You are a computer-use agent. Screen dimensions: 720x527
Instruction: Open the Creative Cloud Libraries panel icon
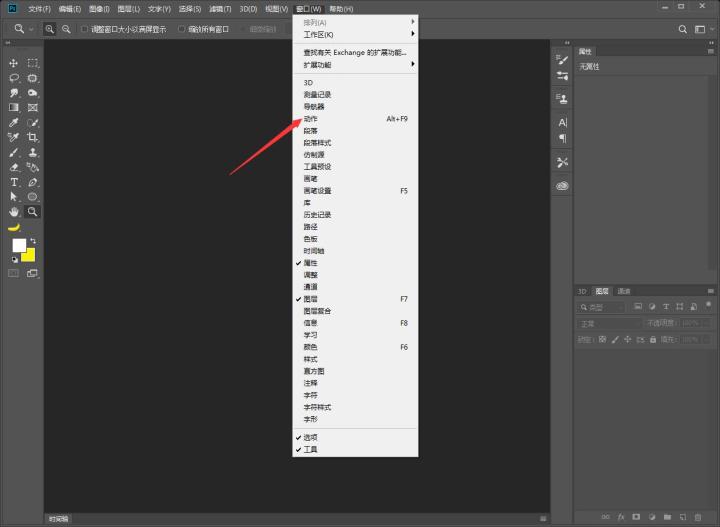pos(562,185)
